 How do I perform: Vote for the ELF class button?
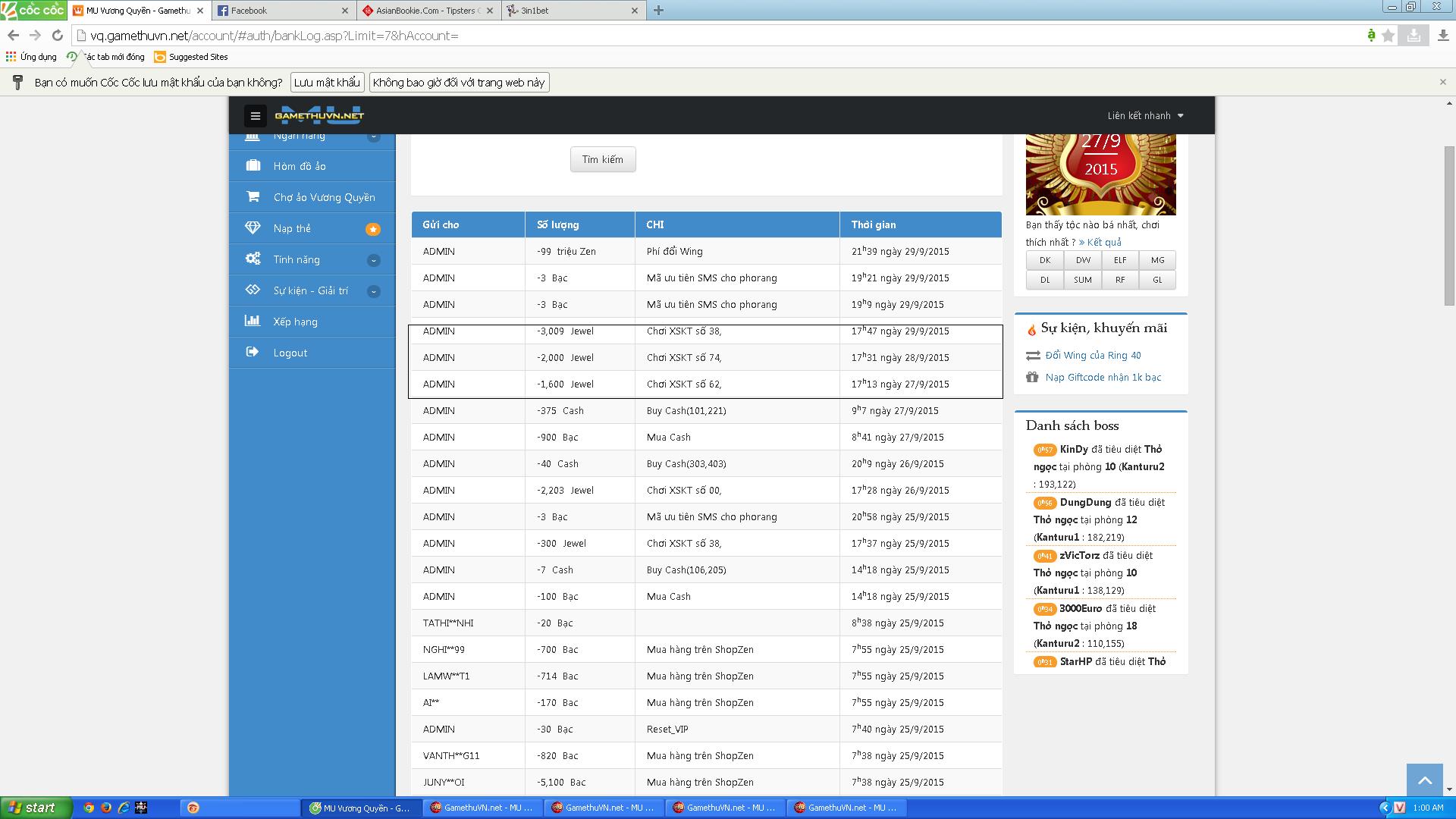[1120, 260]
